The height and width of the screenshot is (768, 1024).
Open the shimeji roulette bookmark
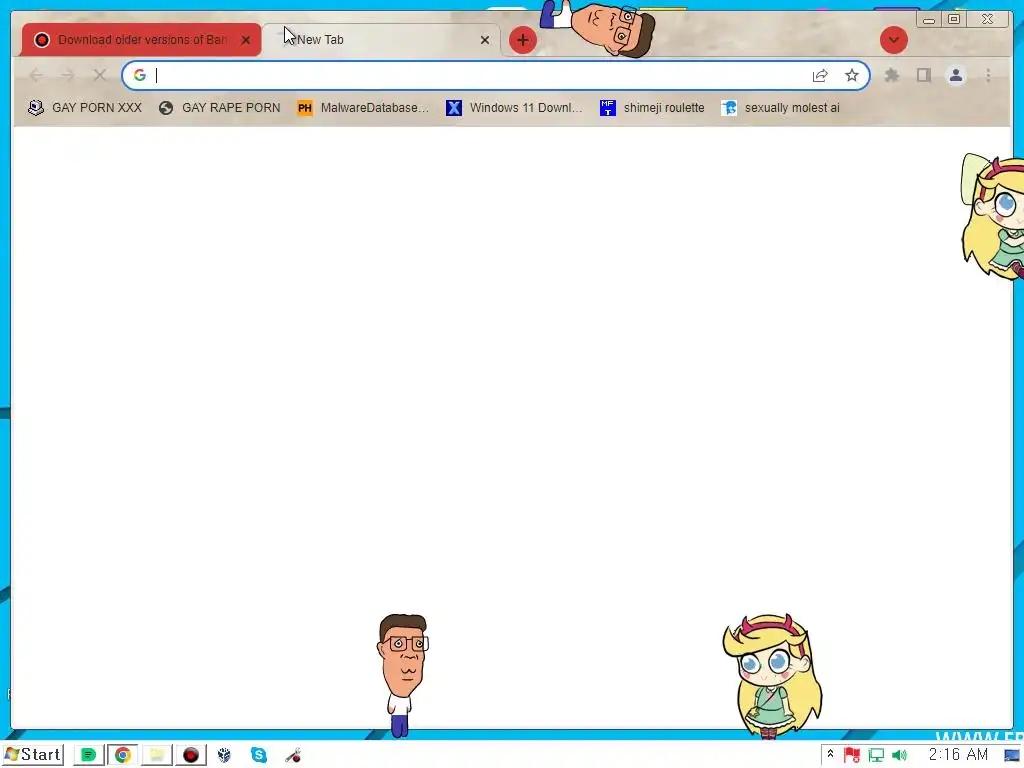(x=652, y=108)
